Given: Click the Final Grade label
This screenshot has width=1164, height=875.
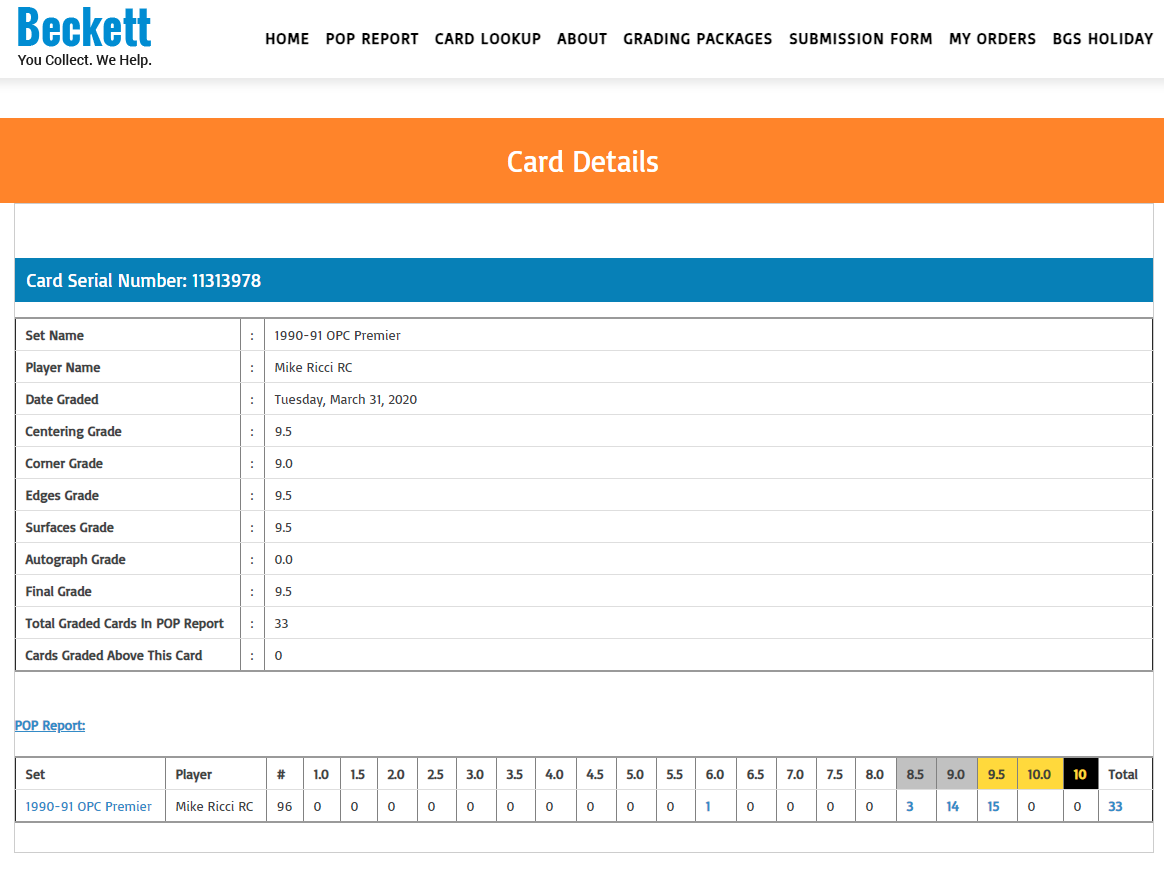Looking at the screenshot, I should (x=59, y=591).
